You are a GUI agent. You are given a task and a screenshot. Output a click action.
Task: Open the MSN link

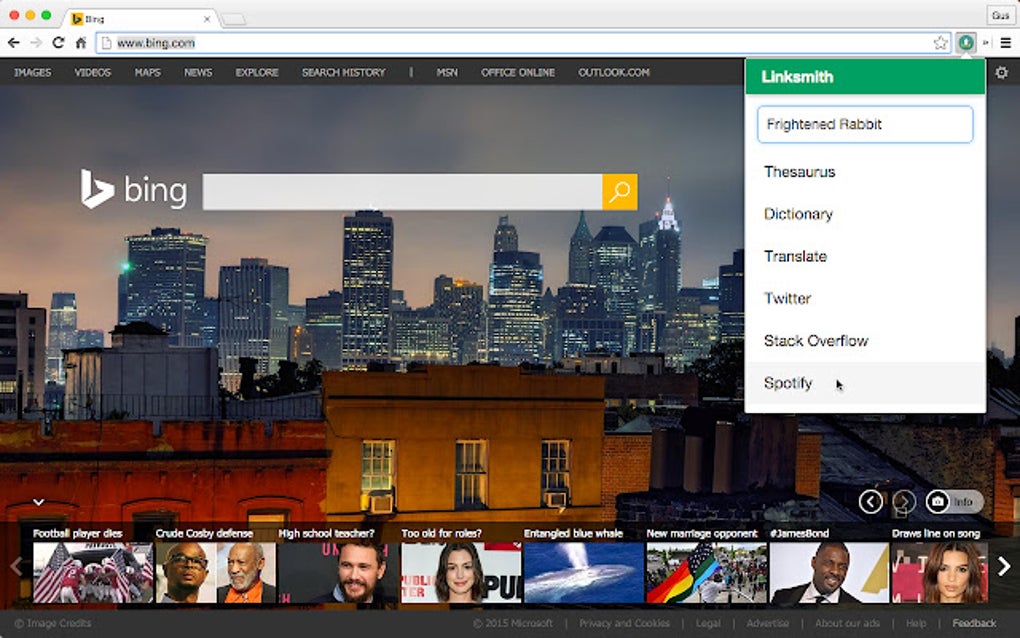click(447, 73)
